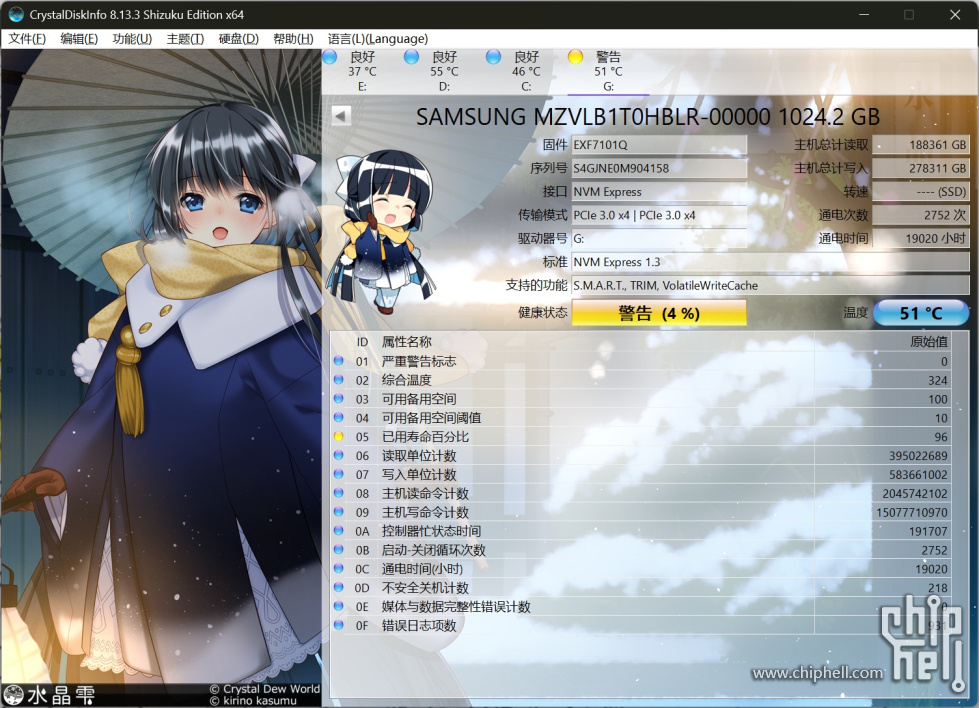Viewport: 979px width, 708px height.
Task: Click the status dot of attribute 09
Action: (339, 511)
